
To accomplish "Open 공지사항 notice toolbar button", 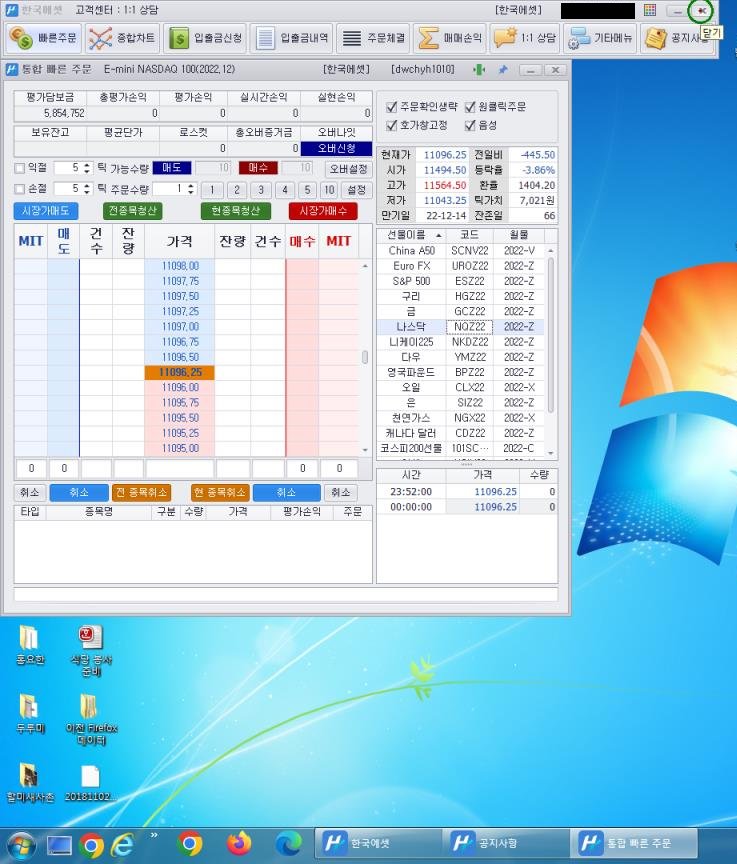I will (676, 38).
